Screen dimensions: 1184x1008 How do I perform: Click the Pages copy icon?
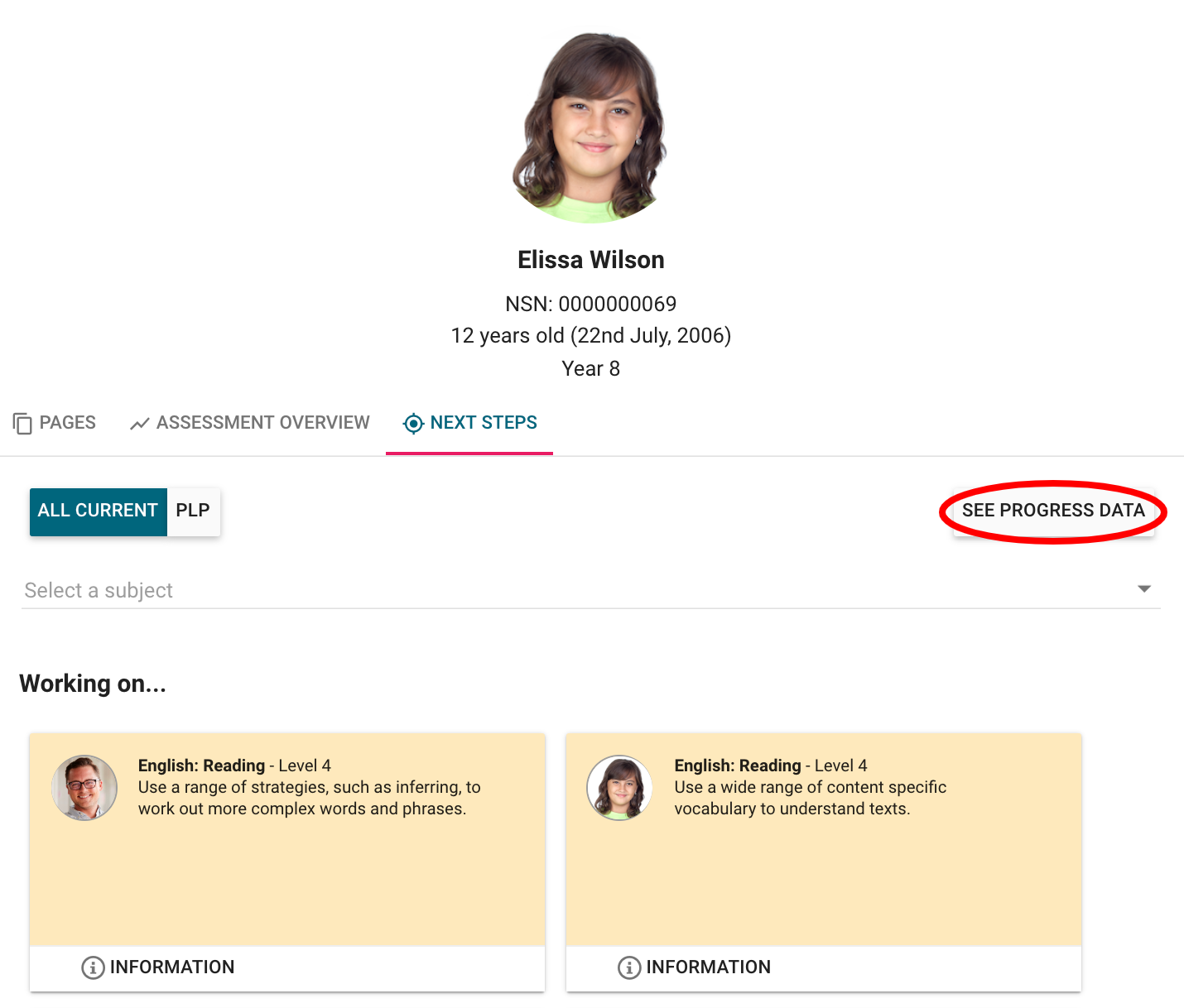coord(22,423)
